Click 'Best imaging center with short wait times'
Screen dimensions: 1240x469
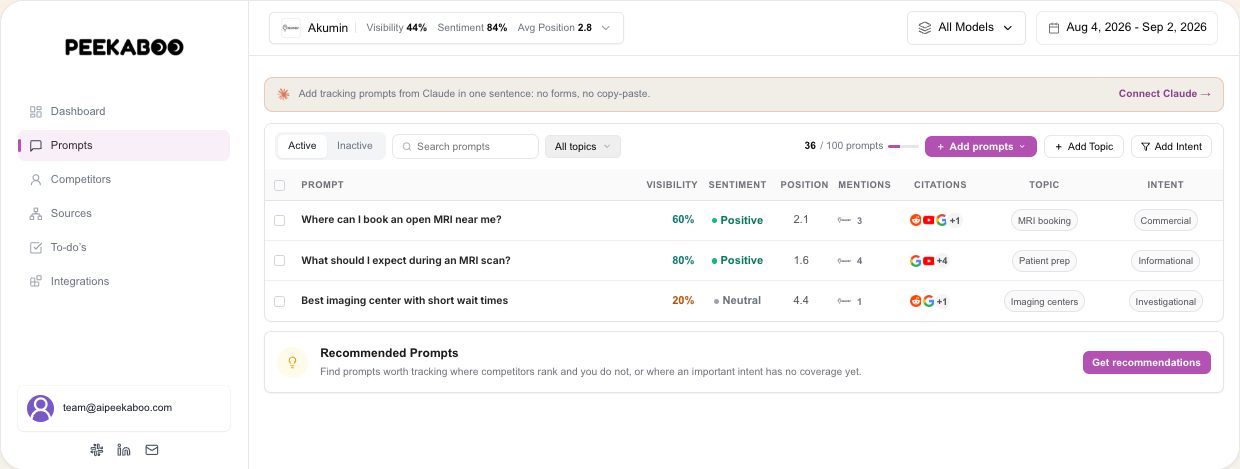click(404, 301)
